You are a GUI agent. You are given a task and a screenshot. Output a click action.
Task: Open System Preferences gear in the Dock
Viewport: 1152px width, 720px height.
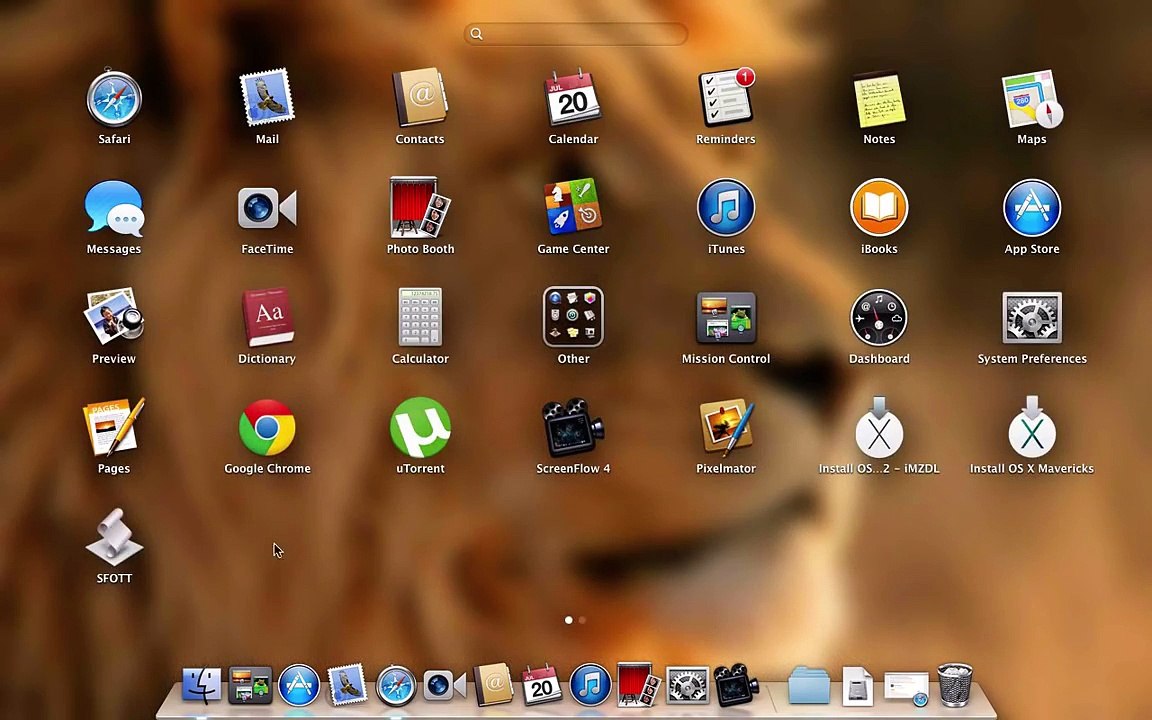click(x=687, y=685)
